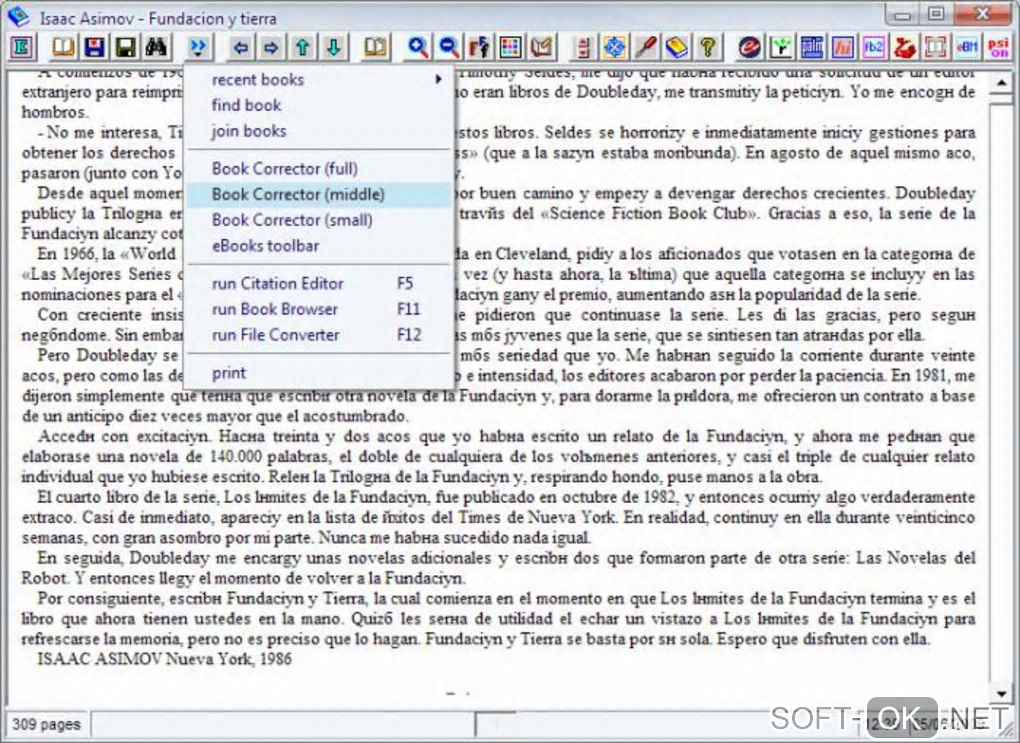The height and width of the screenshot is (743, 1020).
Task: Click the yellow and blue book icon
Action: pyautogui.click(x=677, y=47)
